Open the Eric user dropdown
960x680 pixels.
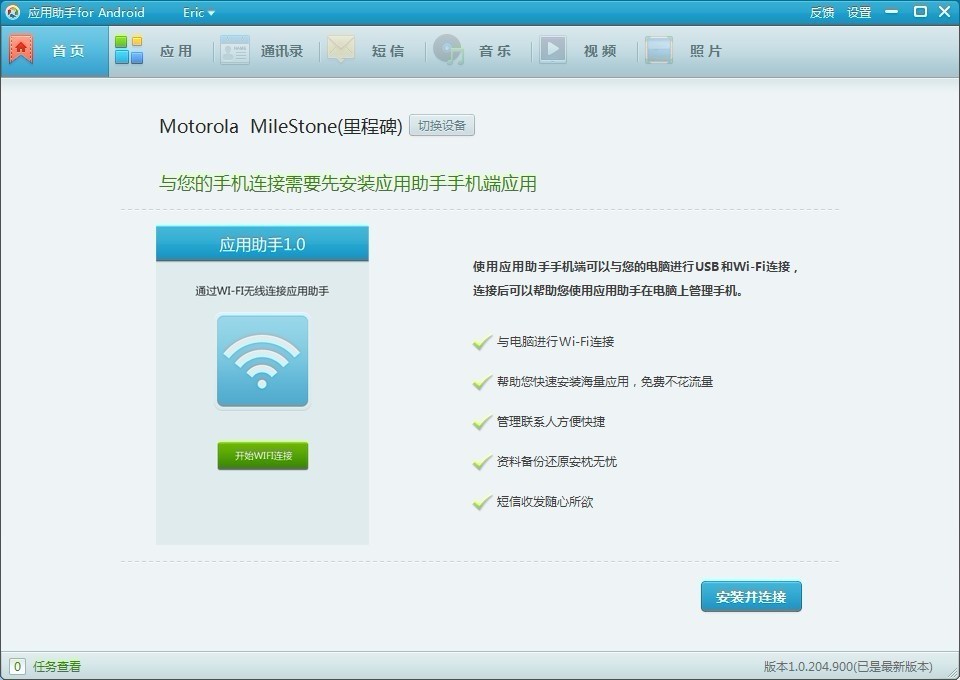click(x=198, y=12)
